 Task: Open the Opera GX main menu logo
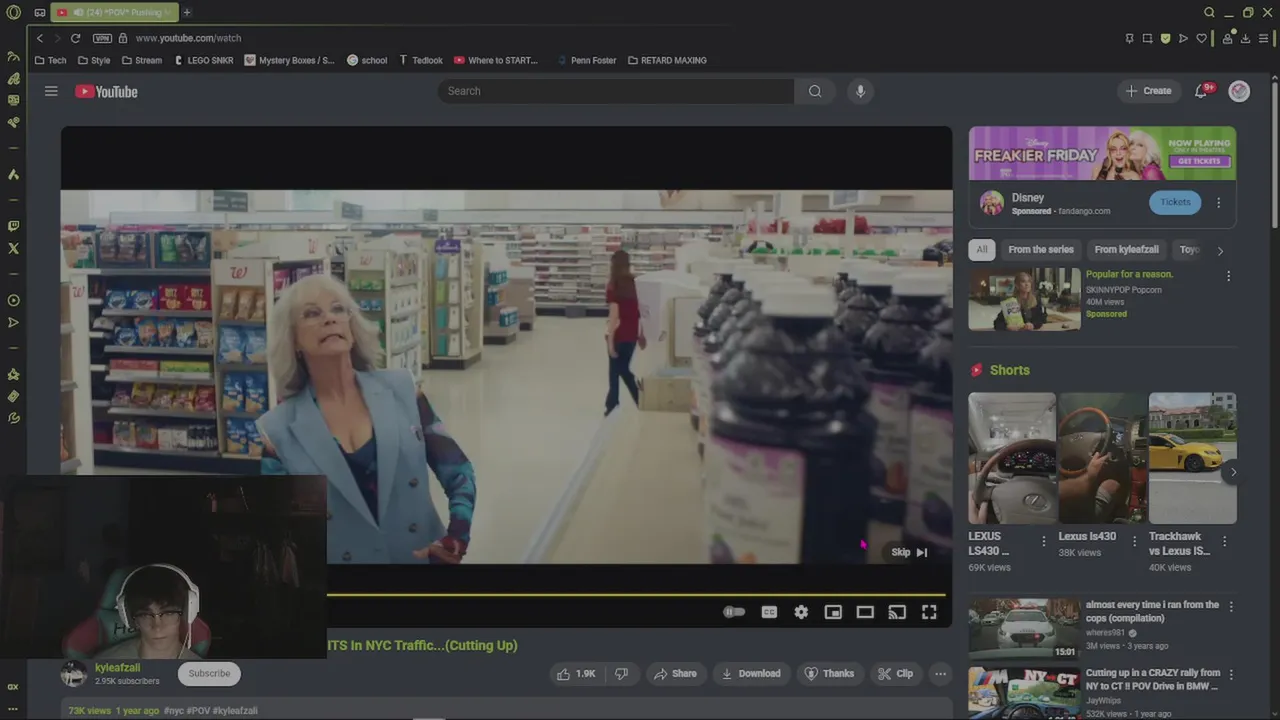click(x=13, y=12)
